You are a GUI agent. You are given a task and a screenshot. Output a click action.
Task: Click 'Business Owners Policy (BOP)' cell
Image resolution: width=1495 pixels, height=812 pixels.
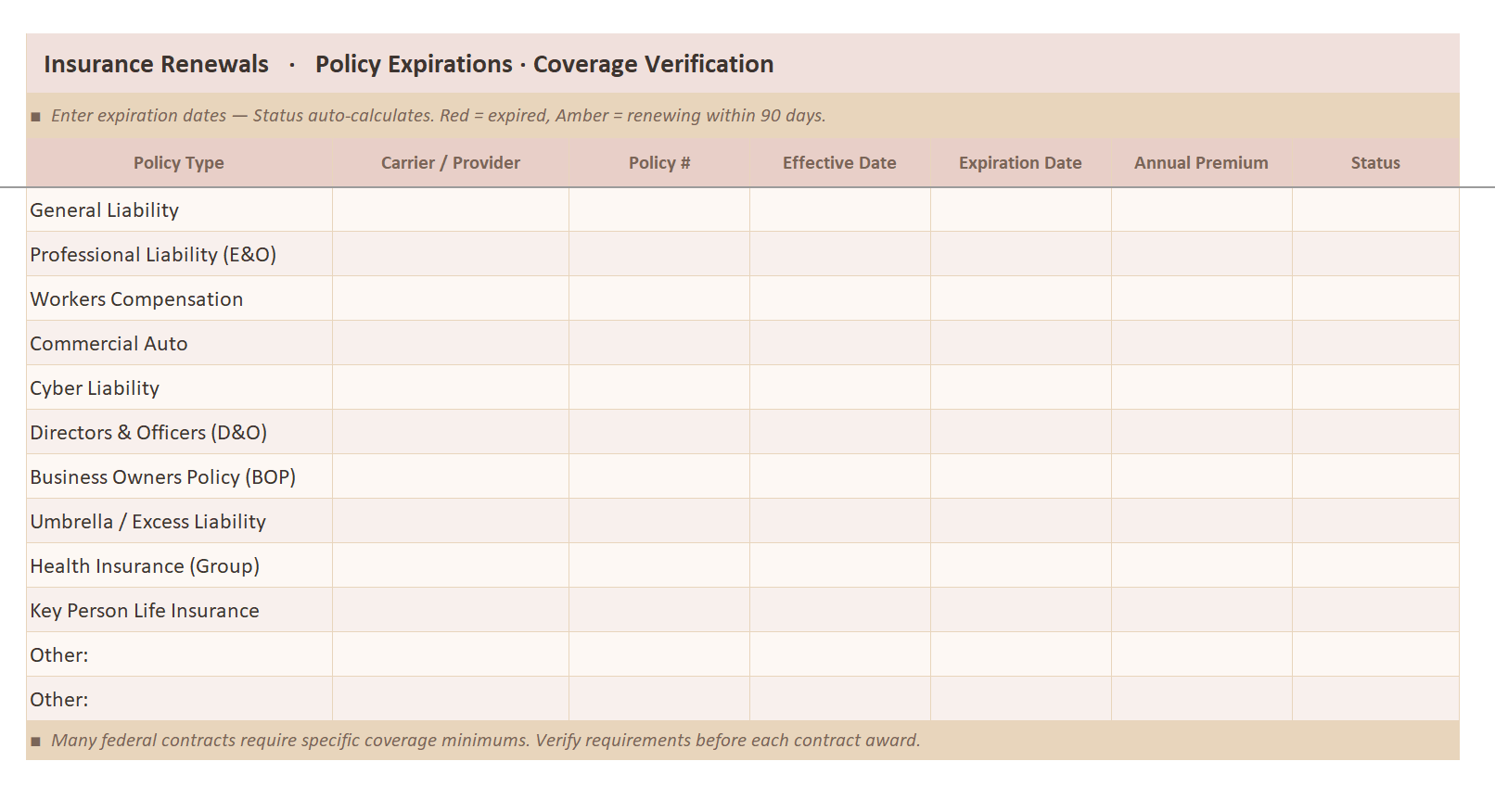[179, 476]
